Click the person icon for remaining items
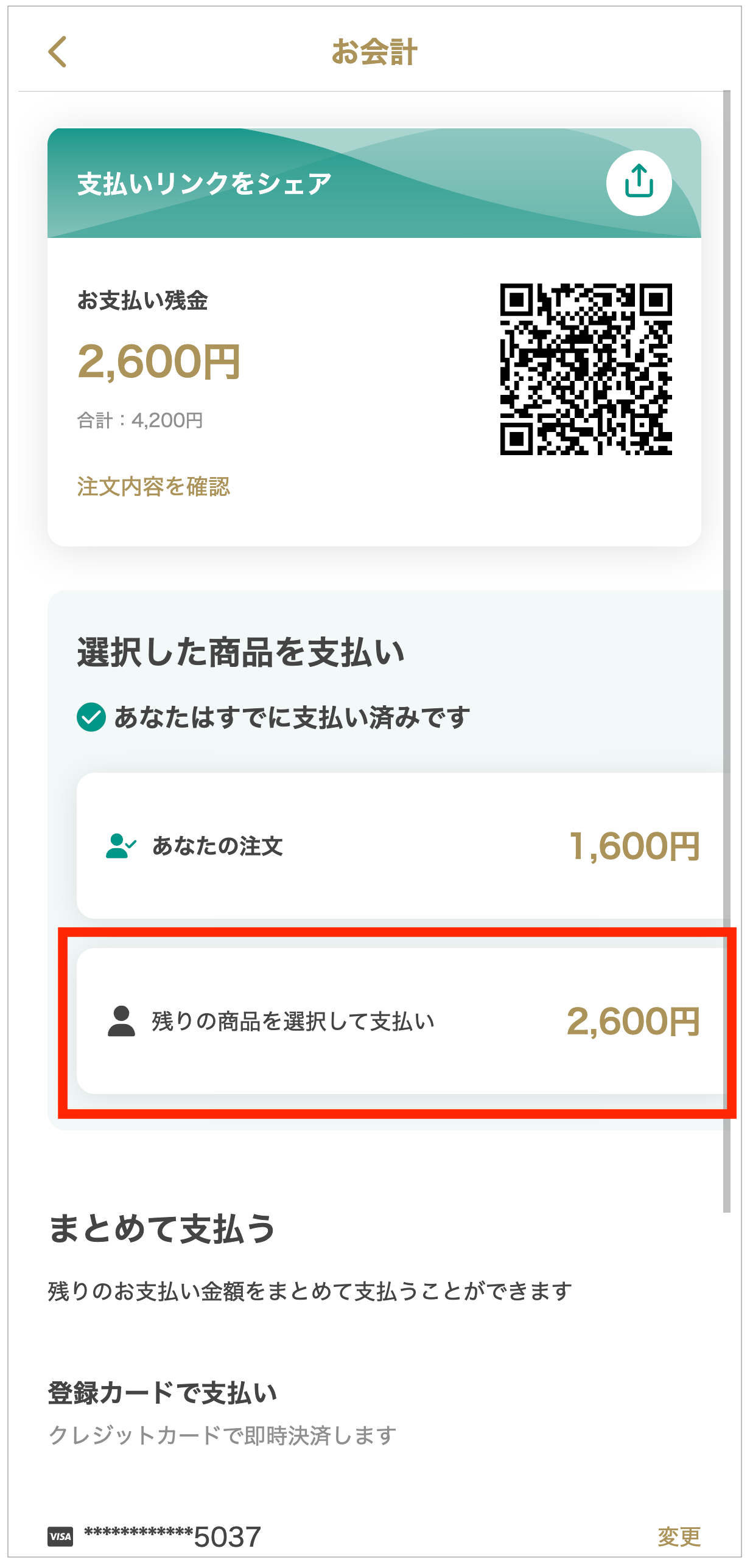750x1568 pixels. 121,1021
